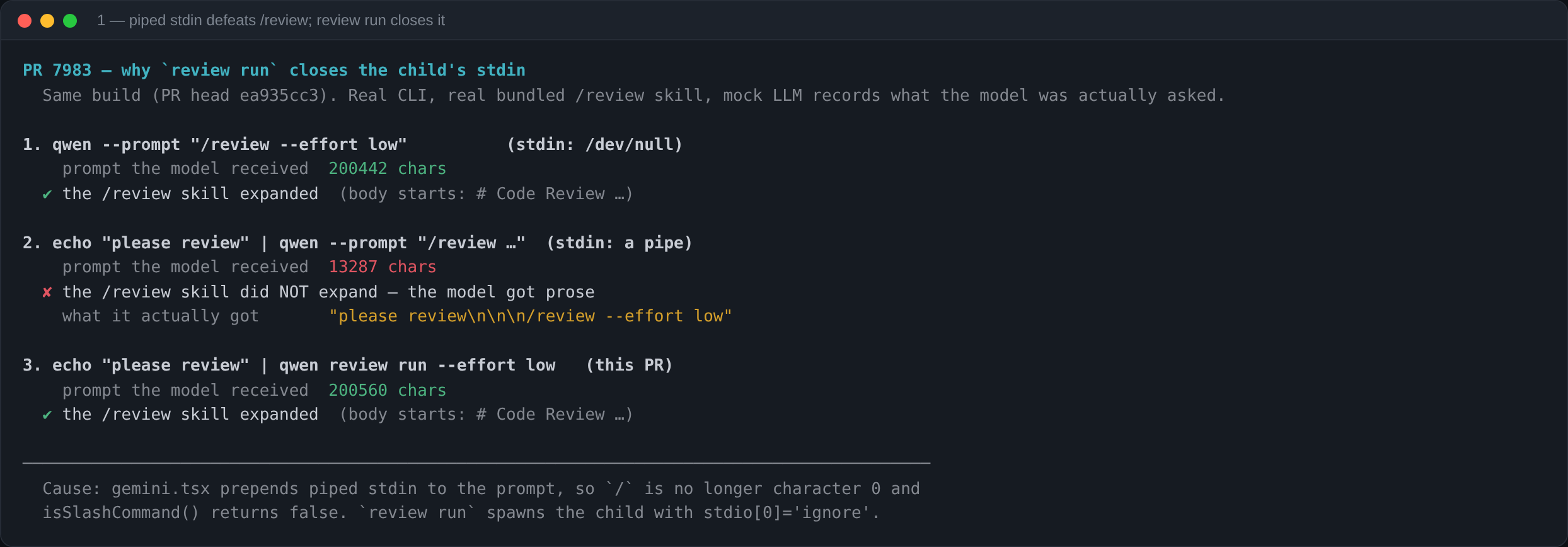This screenshot has width=1568, height=547.
Task: Maximize the window using green button
Action: (x=70, y=21)
